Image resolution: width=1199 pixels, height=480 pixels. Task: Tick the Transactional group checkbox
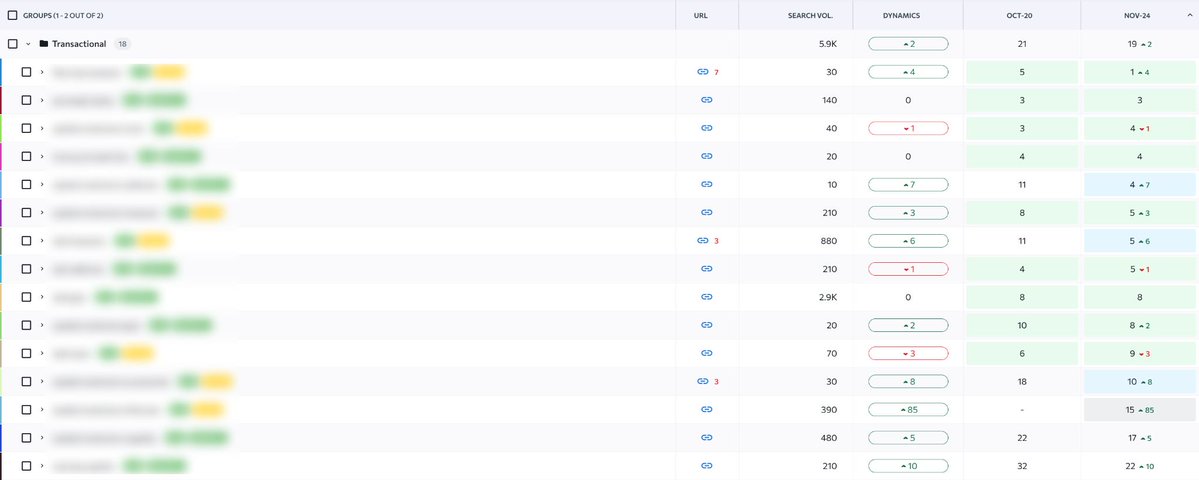[x=12, y=44]
